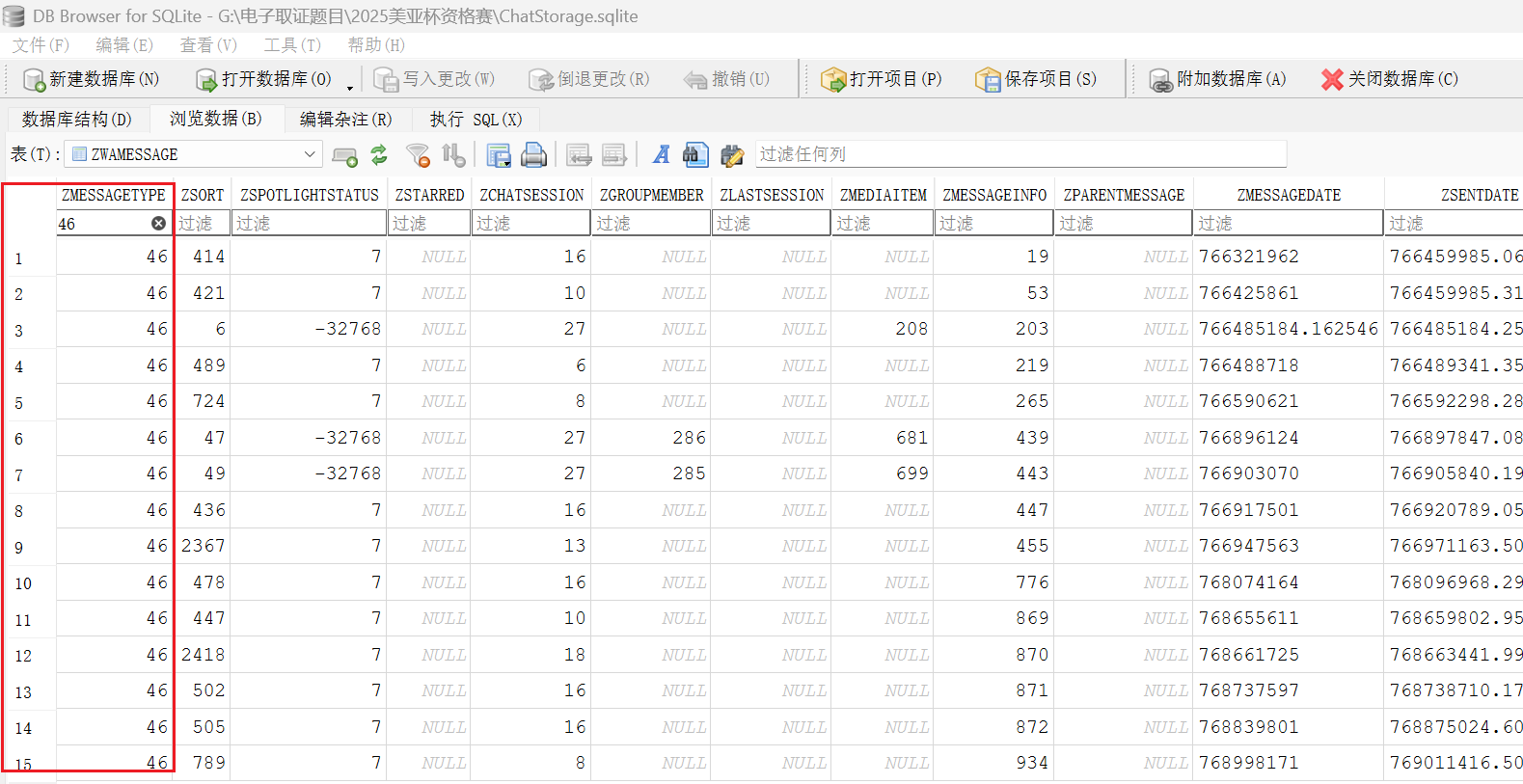
Task: Expand the ZWAMESSAGE table dropdown
Action: click(x=310, y=154)
